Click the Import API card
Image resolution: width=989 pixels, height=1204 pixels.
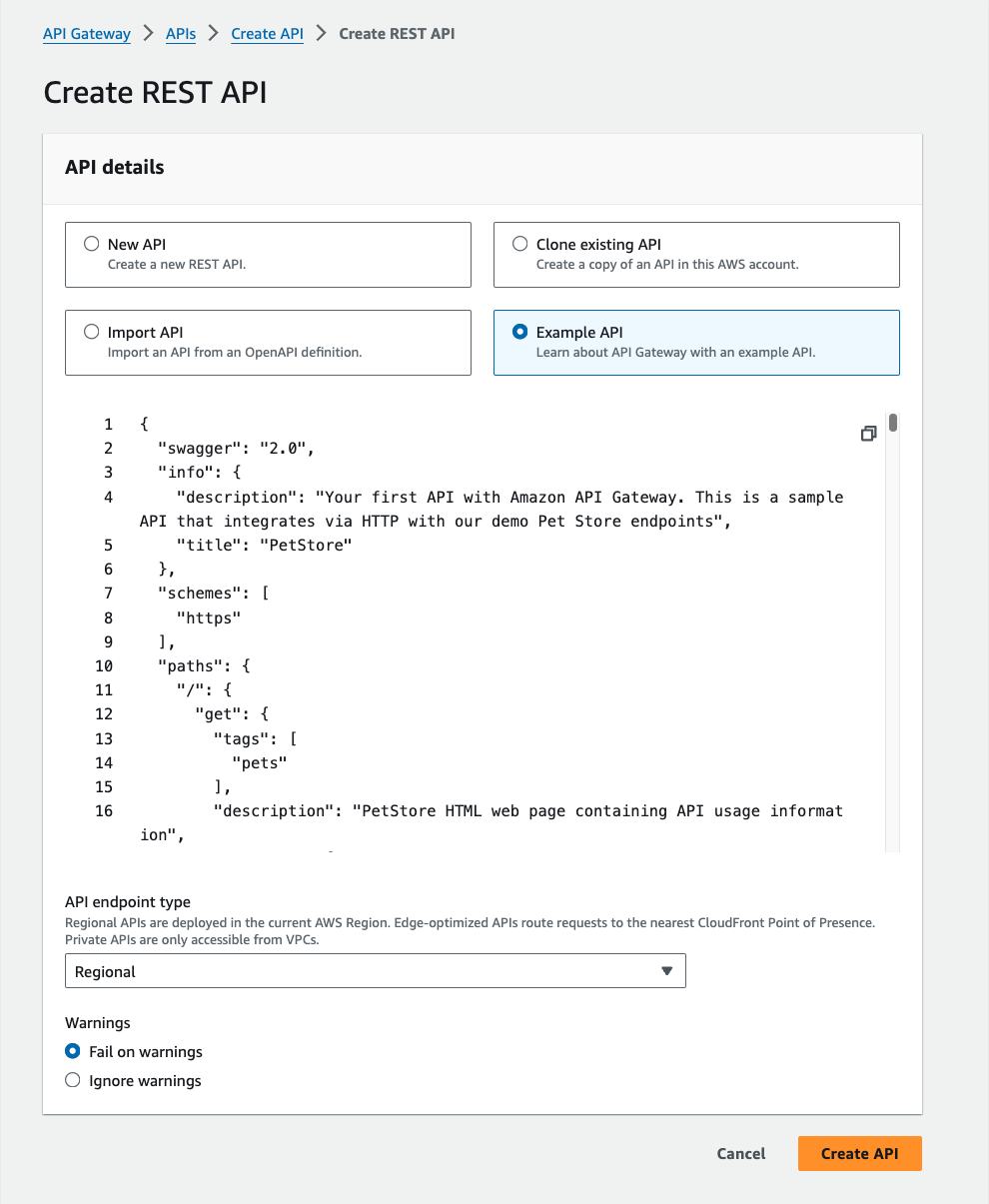pos(268,343)
